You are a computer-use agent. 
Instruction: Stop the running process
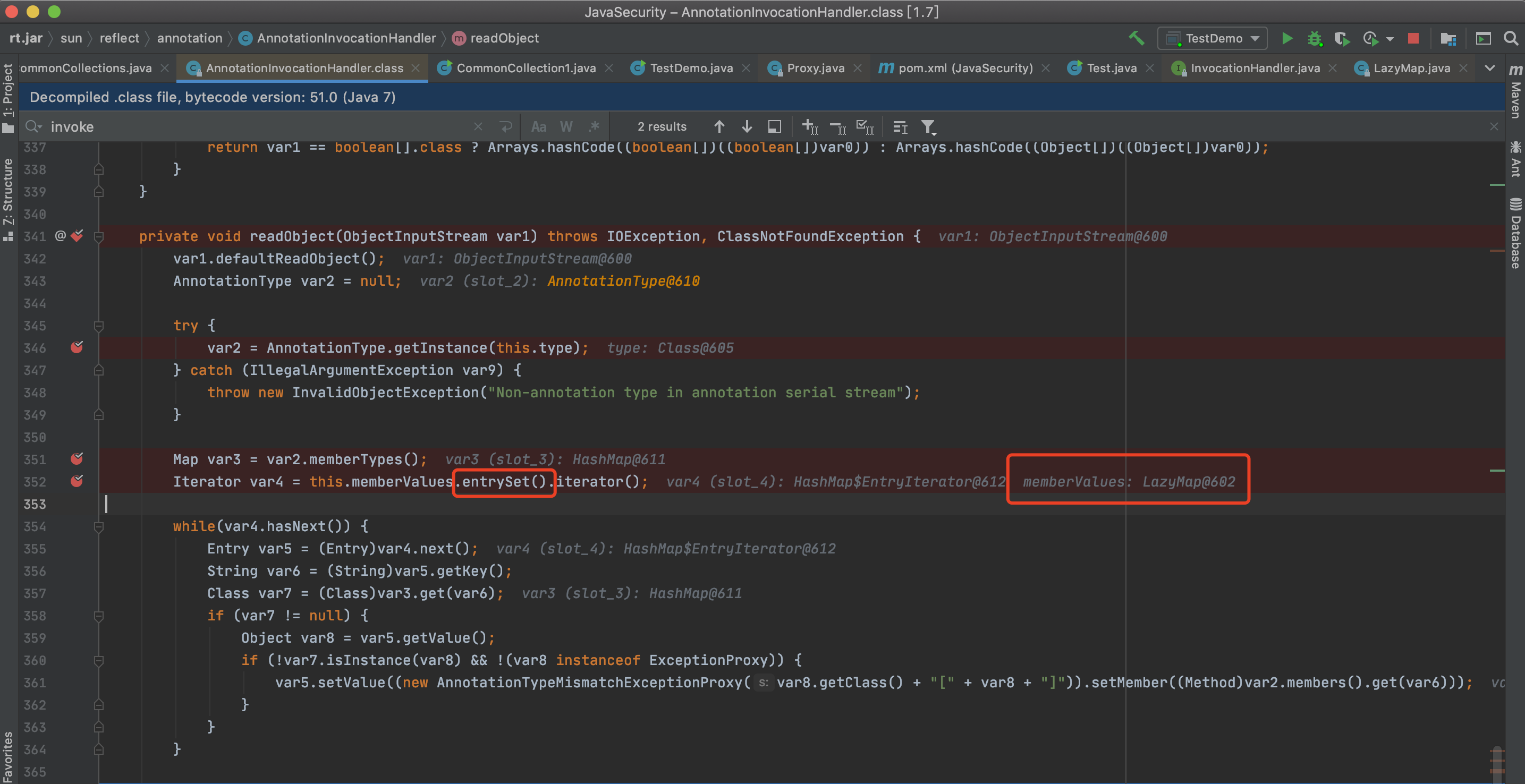pyautogui.click(x=1413, y=38)
